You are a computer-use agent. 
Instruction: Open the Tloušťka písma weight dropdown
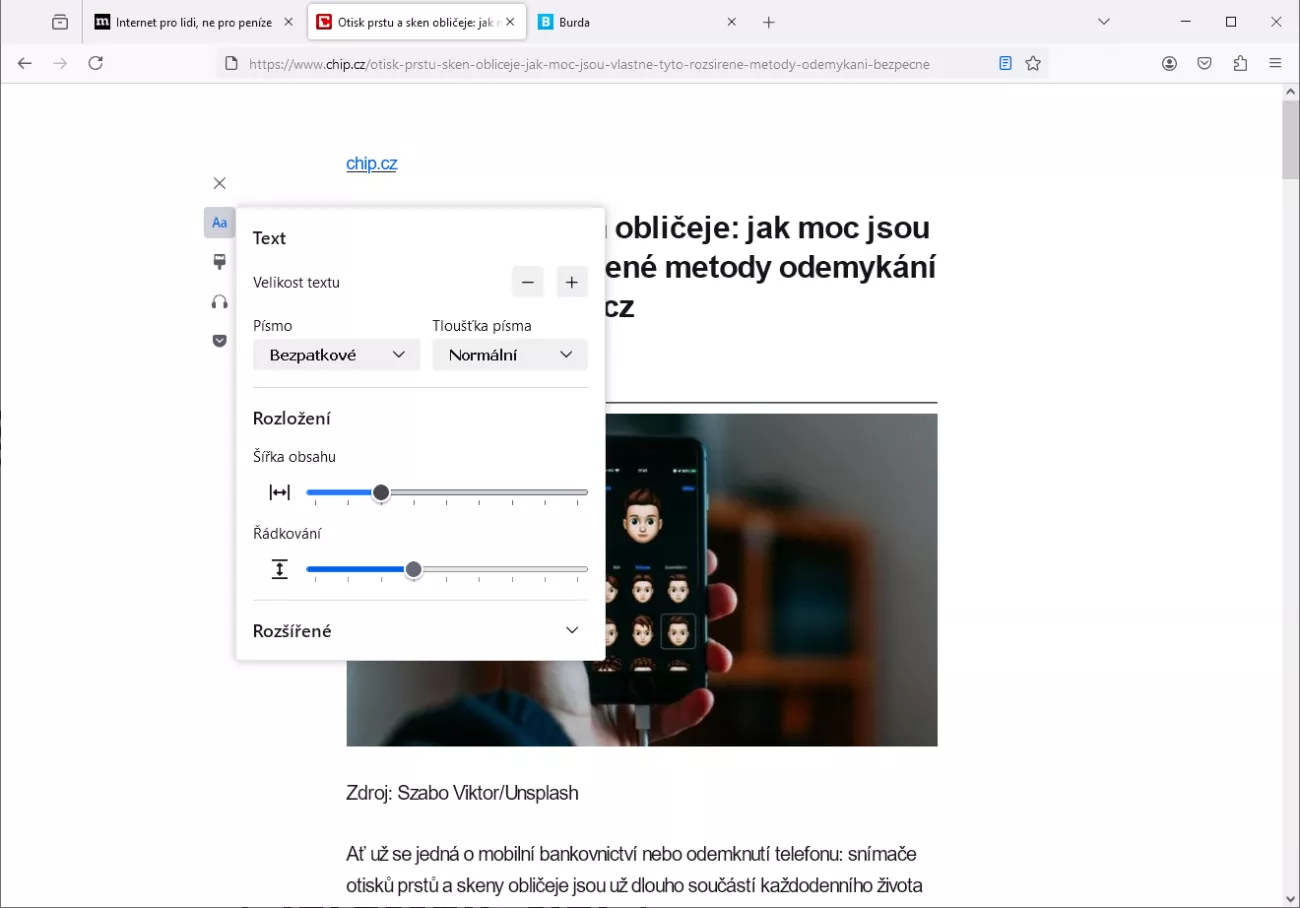pyautogui.click(x=509, y=355)
